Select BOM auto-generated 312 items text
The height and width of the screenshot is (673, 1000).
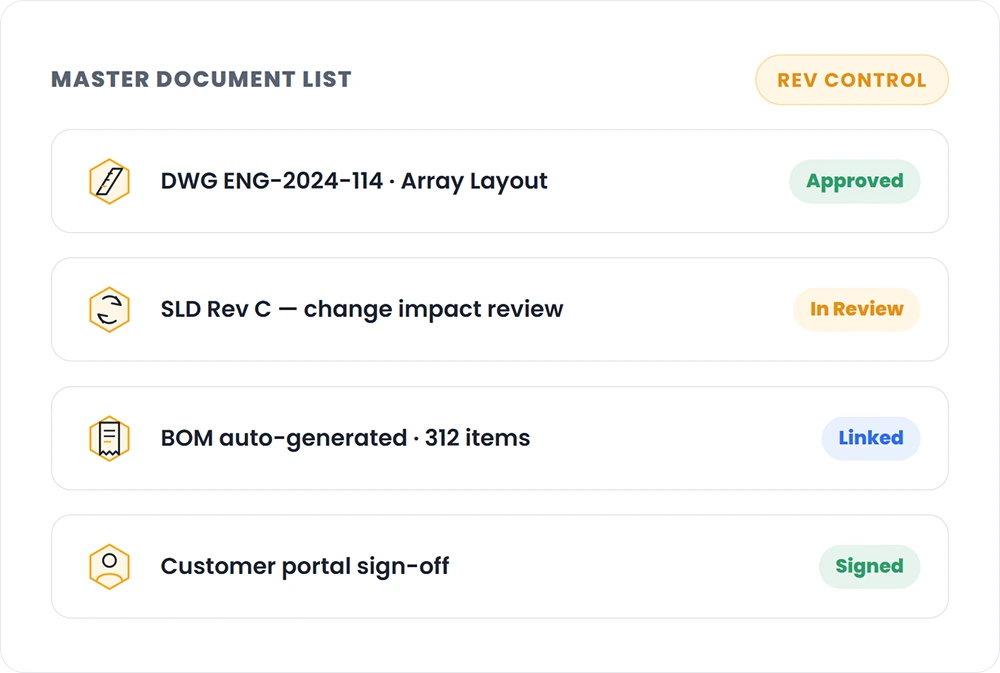[345, 438]
